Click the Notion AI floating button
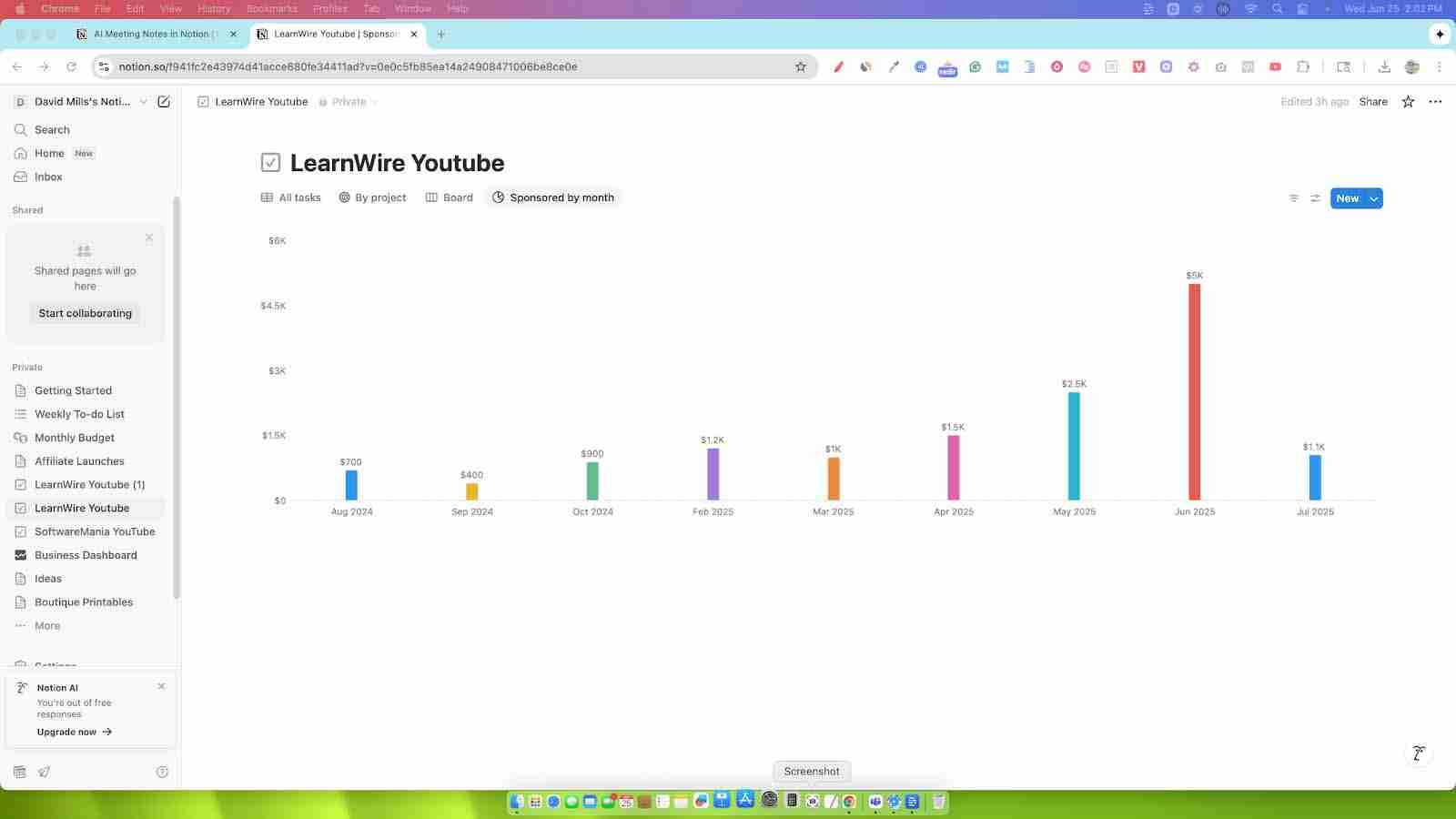This screenshot has width=1456, height=819. click(x=1419, y=753)
